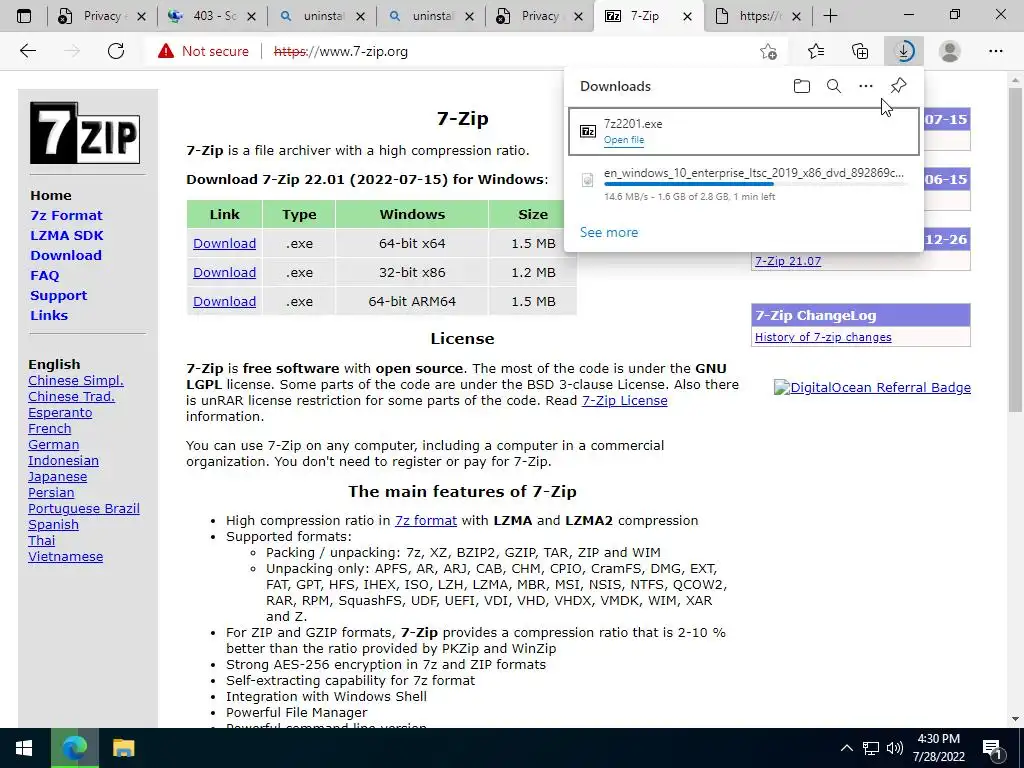Screen dimensions: 1024x768
Task: Open the Download sidebar link
Action: 66,255
